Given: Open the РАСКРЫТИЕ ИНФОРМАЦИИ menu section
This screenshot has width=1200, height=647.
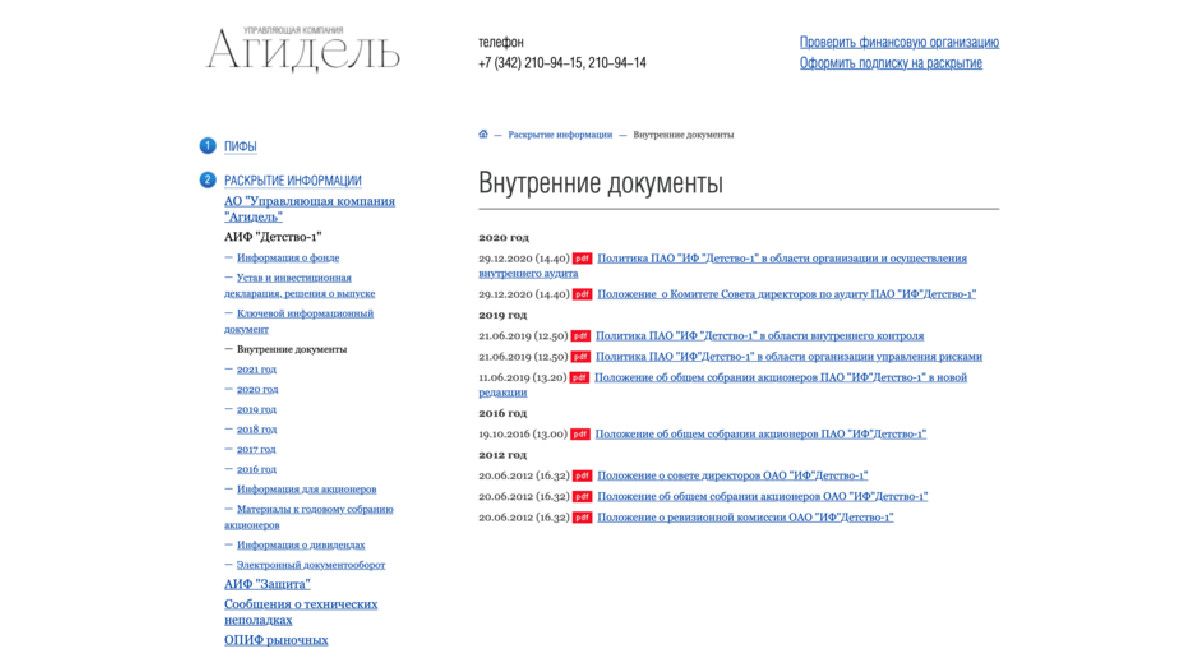Looking at the screenshot, I should click(x=293, y=181).
